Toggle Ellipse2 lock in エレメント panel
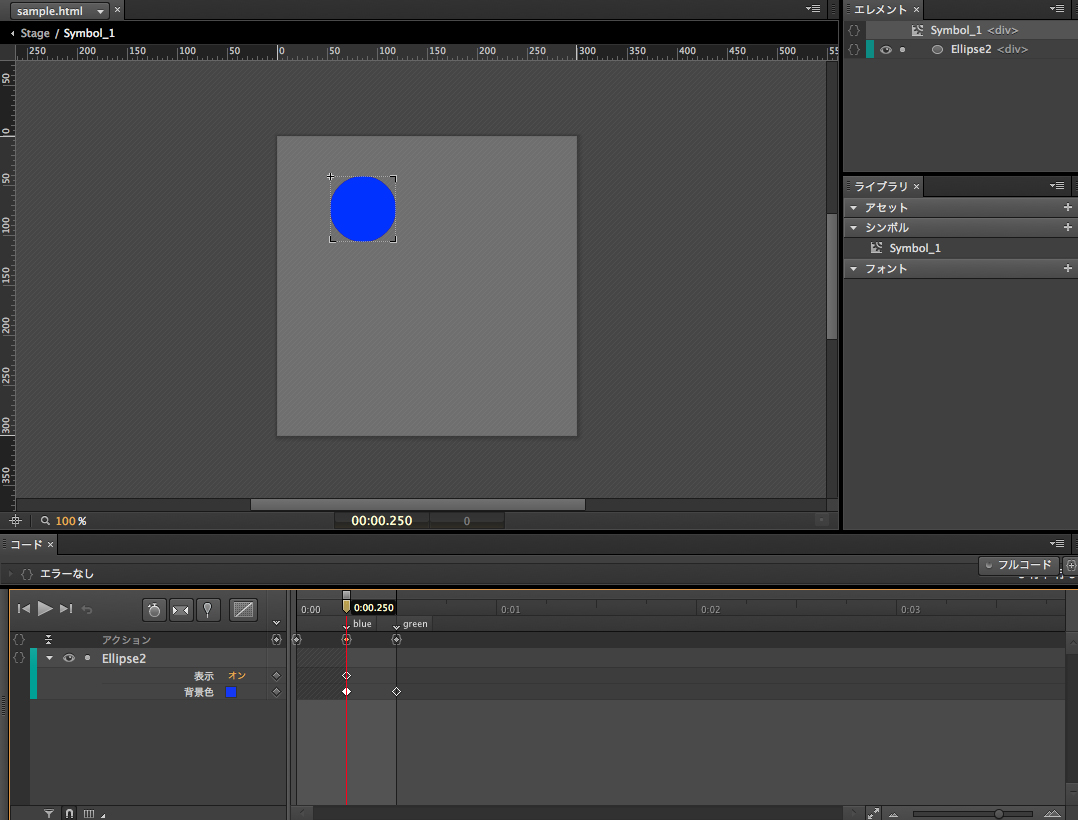The width and height of the screenshot is (1078, 820). point(903,49)
